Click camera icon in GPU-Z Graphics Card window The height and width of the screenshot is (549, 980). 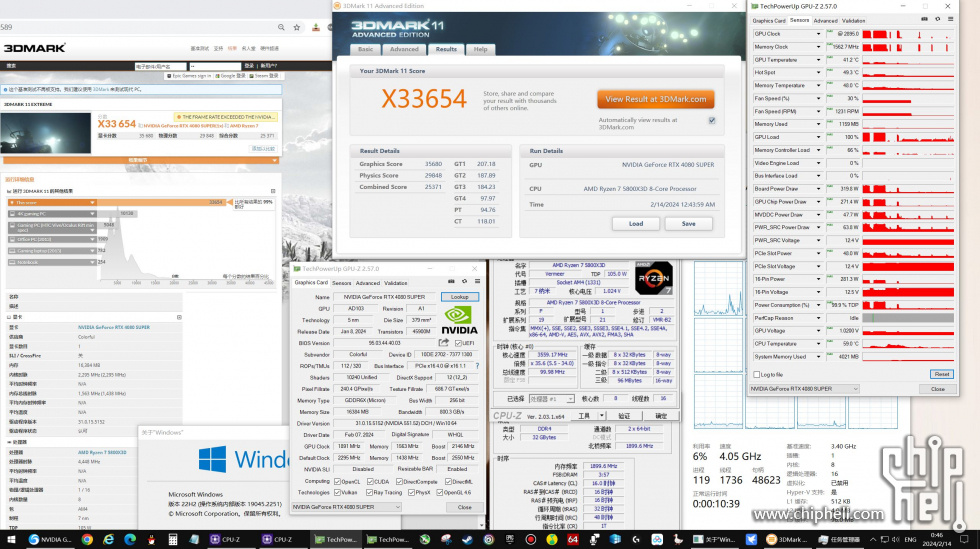[x=451, y=281]
